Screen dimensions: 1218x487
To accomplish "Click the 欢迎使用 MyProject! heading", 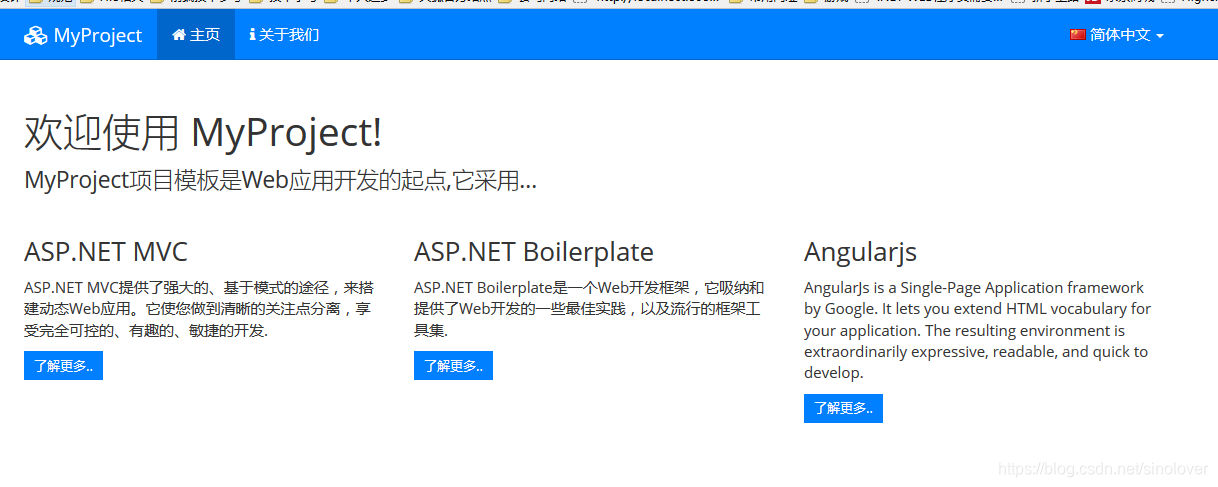I will 203,132.
